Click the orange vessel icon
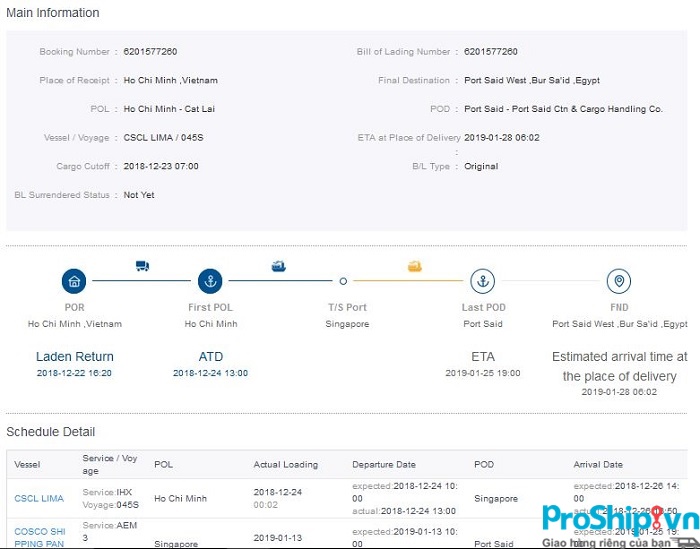 [415, 266]
